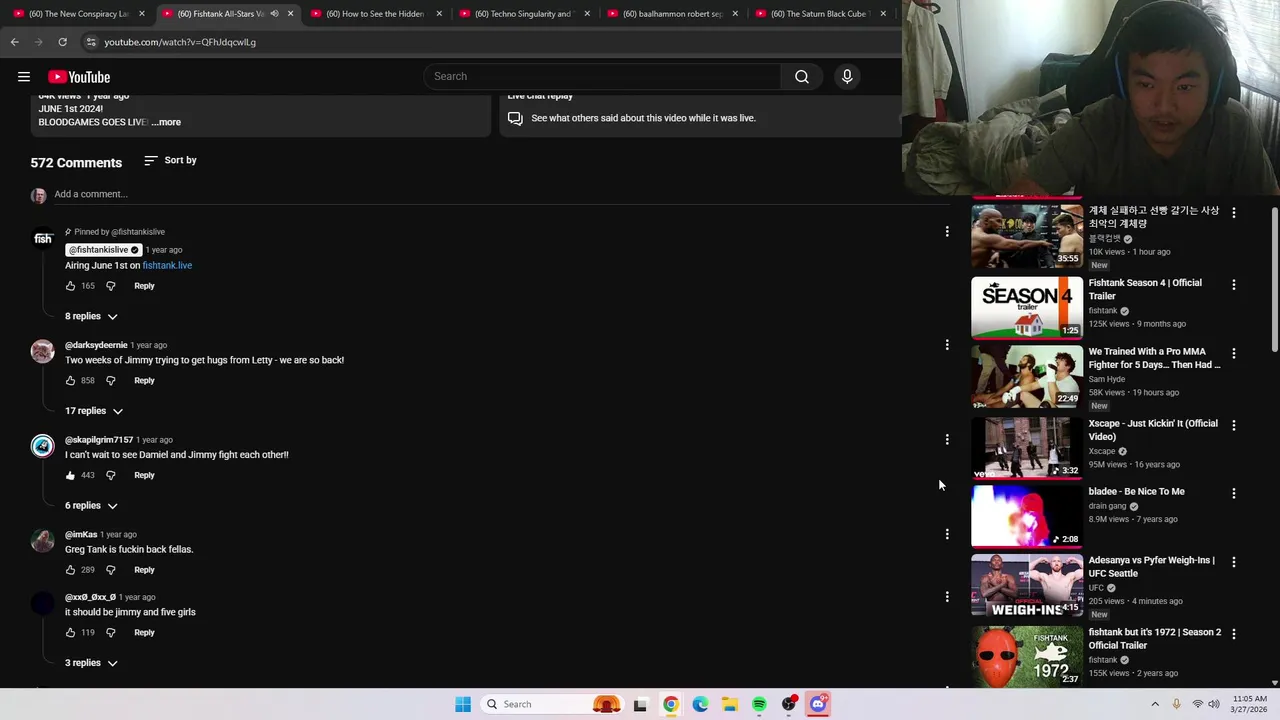Open options menu for Xscape Just Kickin' It
This screenshot has width=1280, height=720.
[1234, 425]
